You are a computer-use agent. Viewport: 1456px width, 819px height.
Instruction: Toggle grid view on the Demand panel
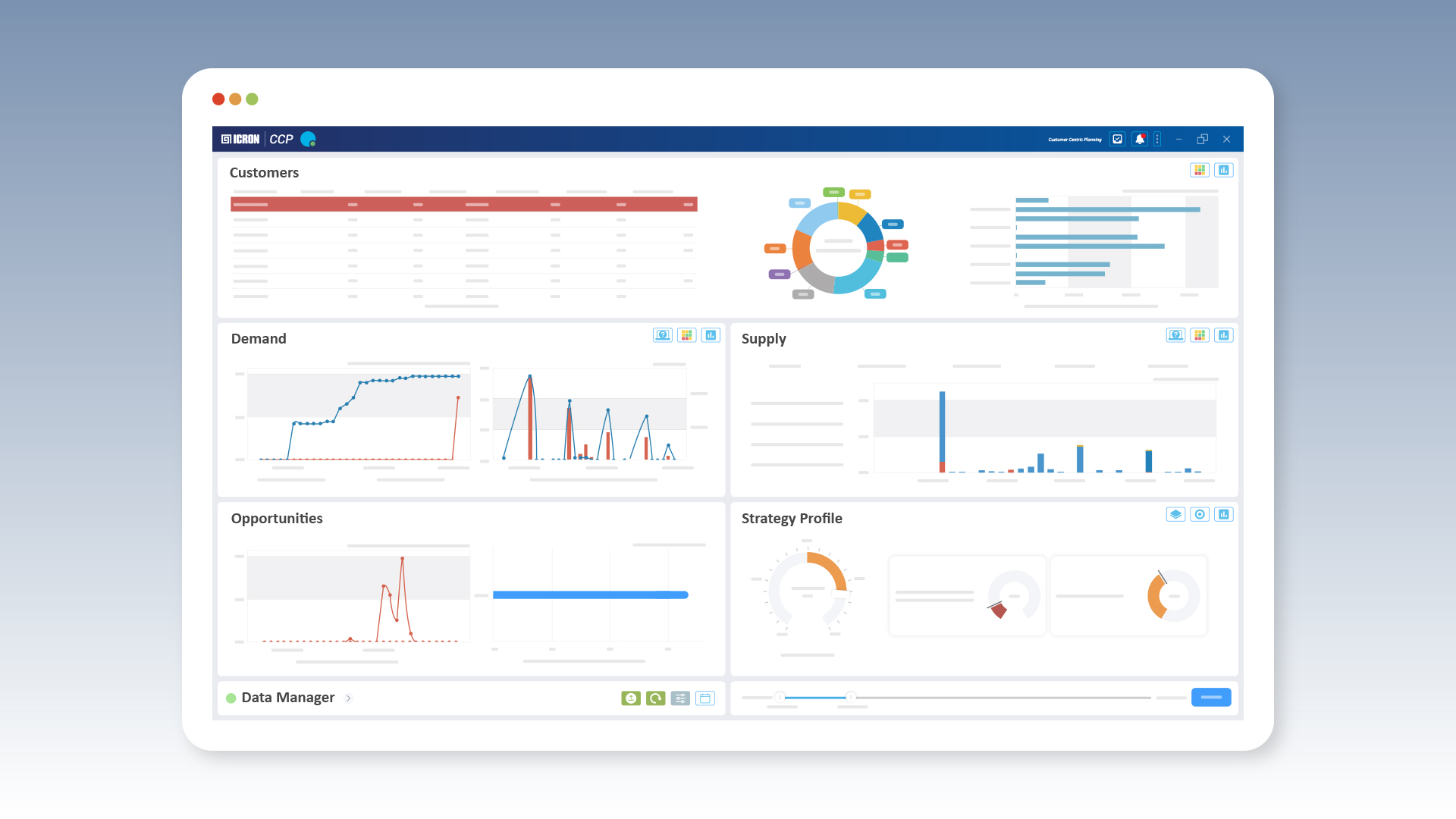tap(687, 334)
